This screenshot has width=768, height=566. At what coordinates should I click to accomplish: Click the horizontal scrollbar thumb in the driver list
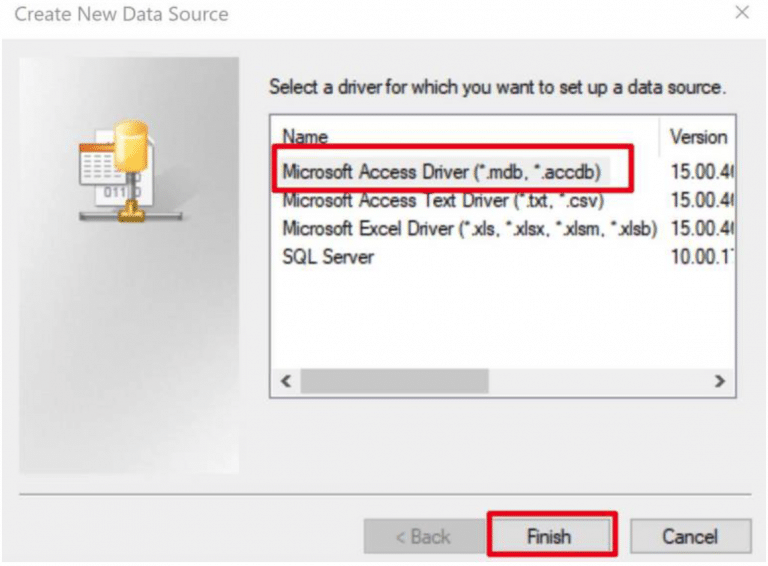[x=394, y=381]
